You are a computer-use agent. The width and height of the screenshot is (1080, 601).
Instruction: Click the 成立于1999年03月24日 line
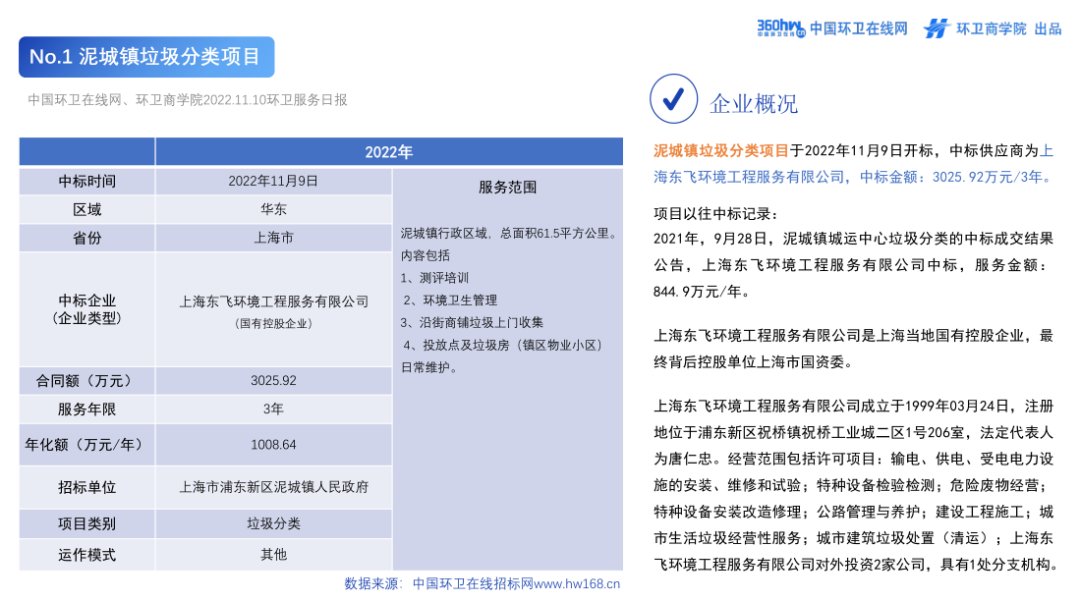pyautogui.click(x=853, y=406)
